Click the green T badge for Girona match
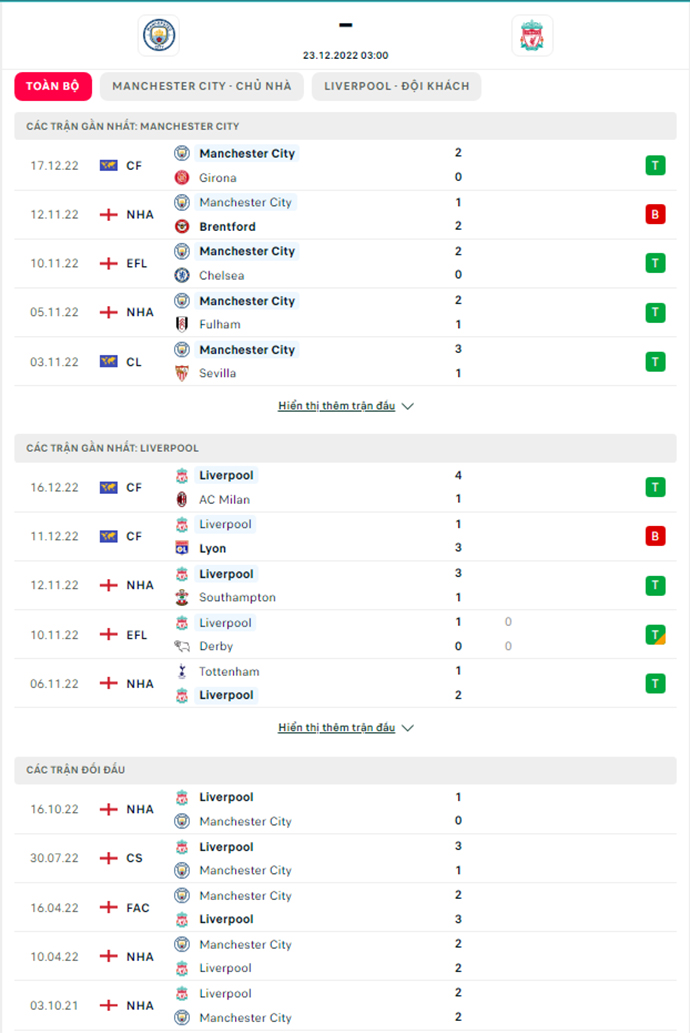The image size is (690, 1033). click(655, 165)
